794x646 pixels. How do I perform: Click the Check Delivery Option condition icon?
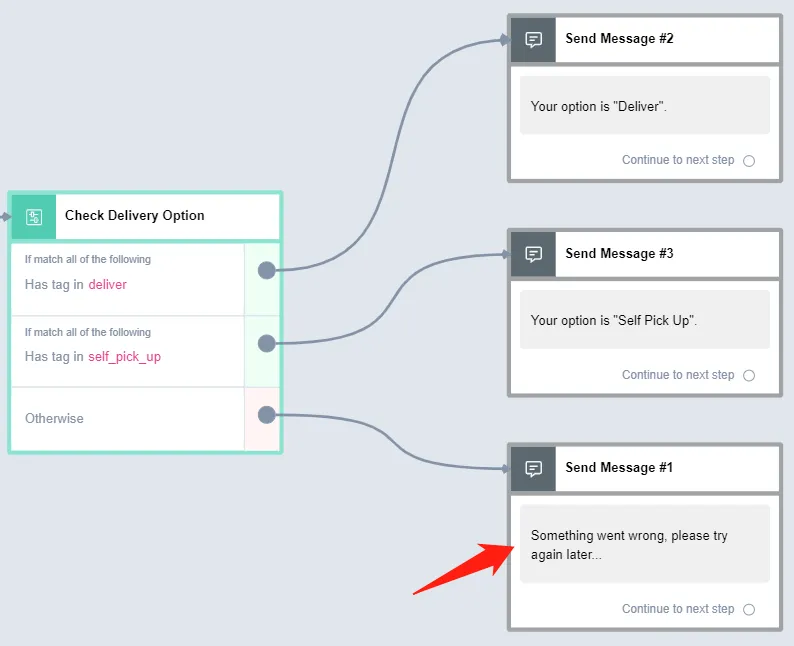click(x=34, y=217)
